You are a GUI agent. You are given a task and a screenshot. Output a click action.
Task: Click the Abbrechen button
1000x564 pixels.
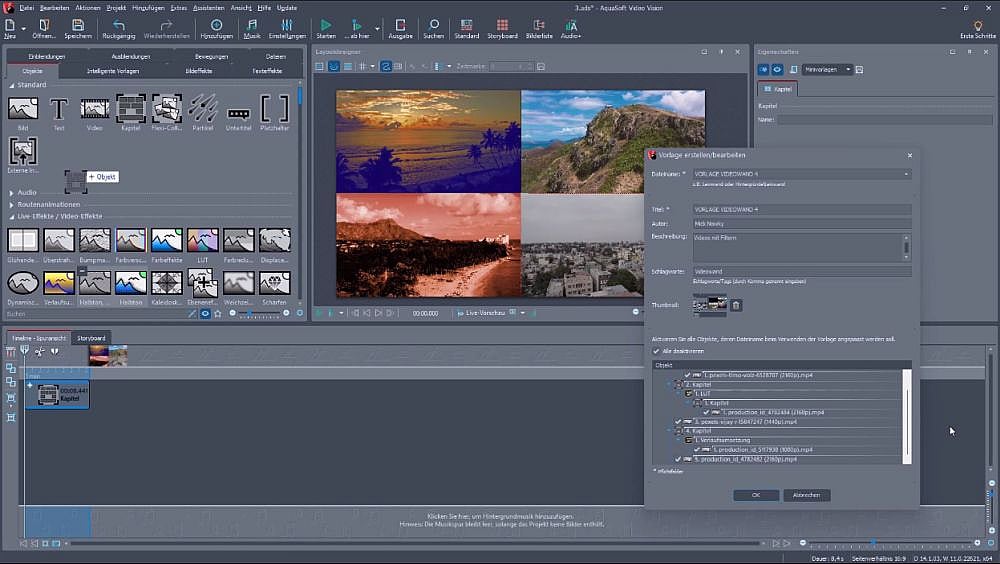coord(806,495)
